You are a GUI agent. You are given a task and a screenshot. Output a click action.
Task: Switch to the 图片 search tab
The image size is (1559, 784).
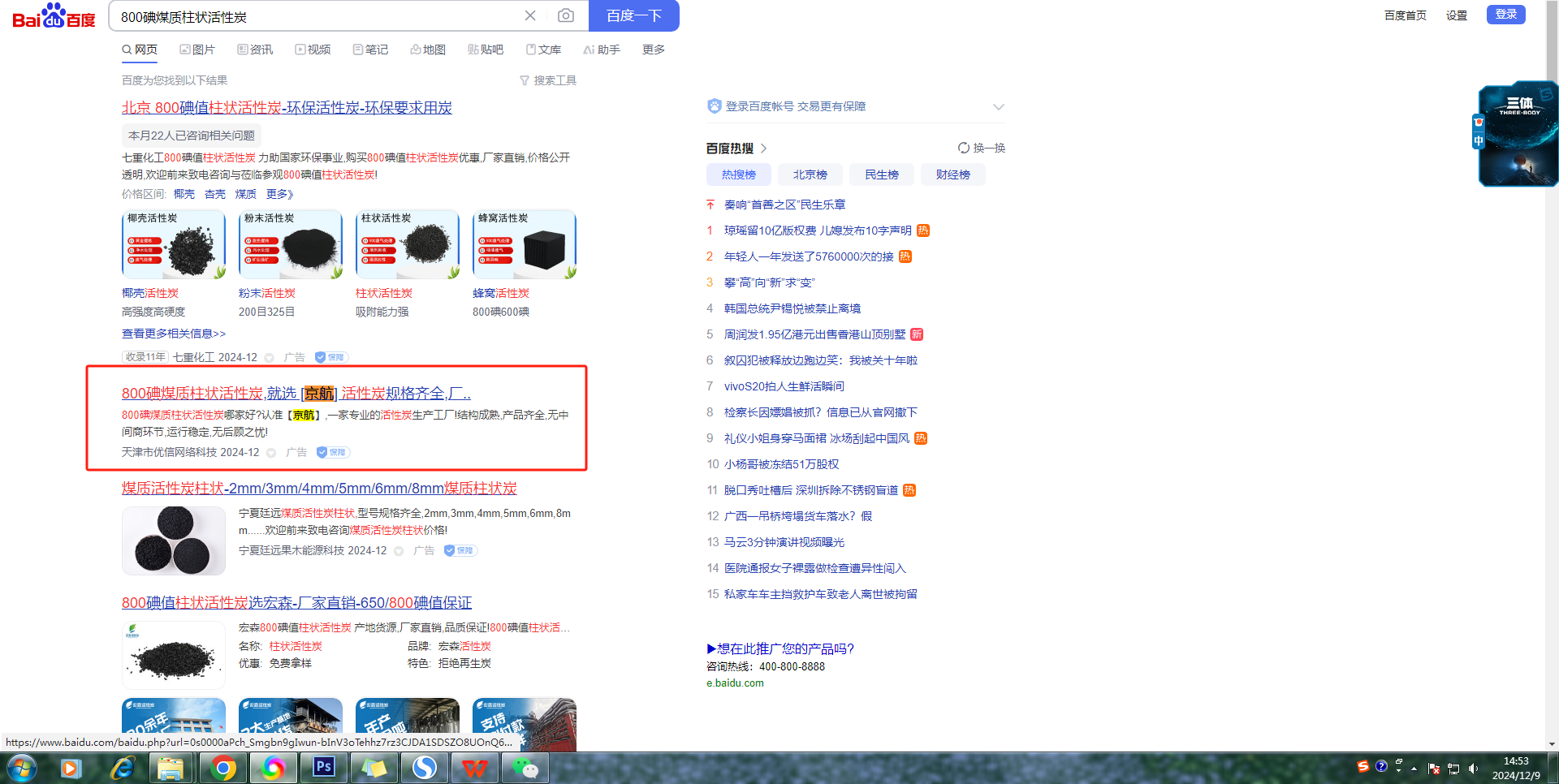click(197, 50)
